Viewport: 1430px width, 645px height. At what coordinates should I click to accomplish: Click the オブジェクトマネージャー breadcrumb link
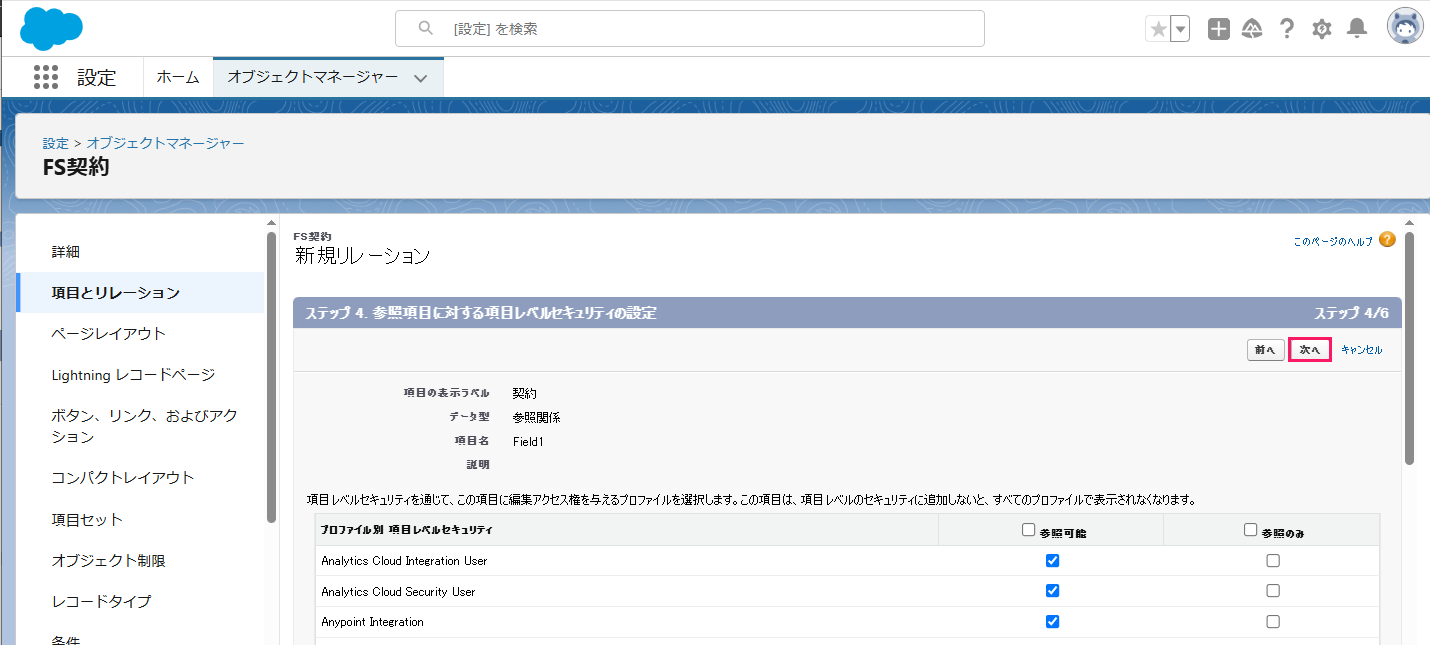click(165, 143)
